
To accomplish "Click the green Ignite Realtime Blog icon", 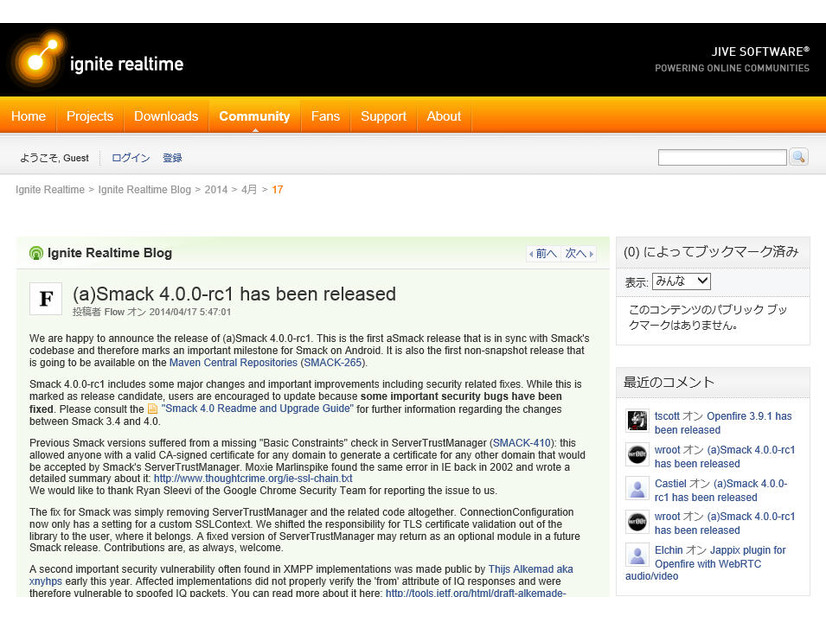I will click(x=34, y=253).
